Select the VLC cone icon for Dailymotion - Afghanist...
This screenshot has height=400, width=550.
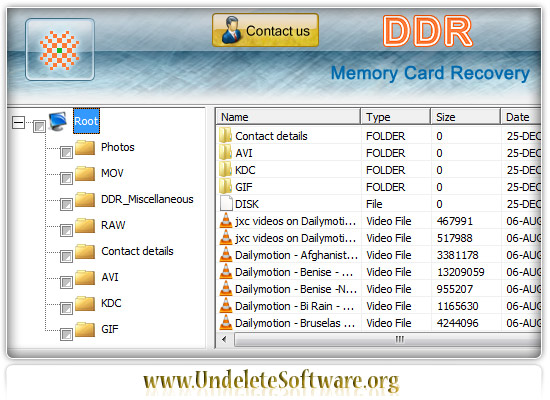point(226,255)
